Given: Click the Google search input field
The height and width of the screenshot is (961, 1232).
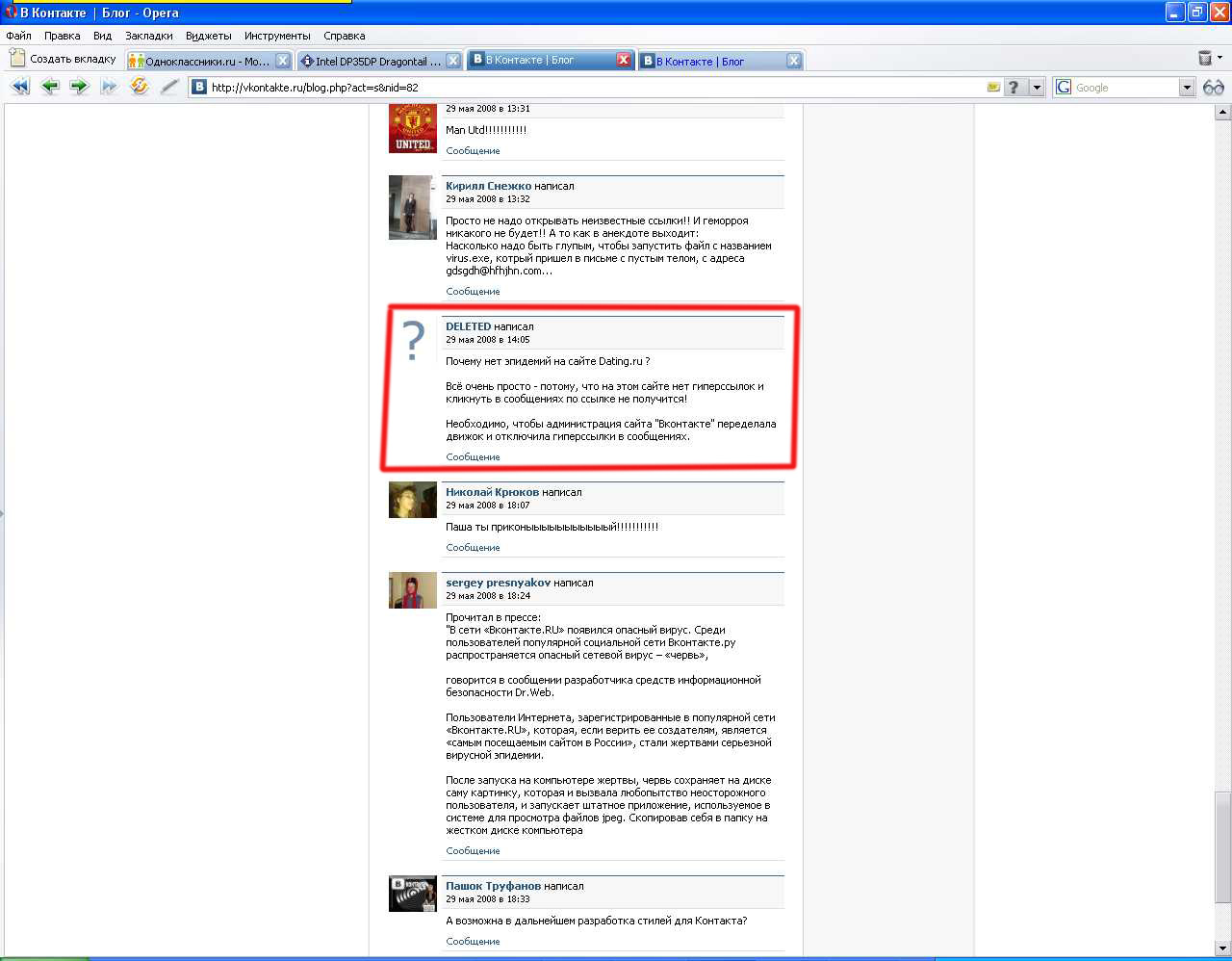Looking at the screenshot, I should point(1124,87).
